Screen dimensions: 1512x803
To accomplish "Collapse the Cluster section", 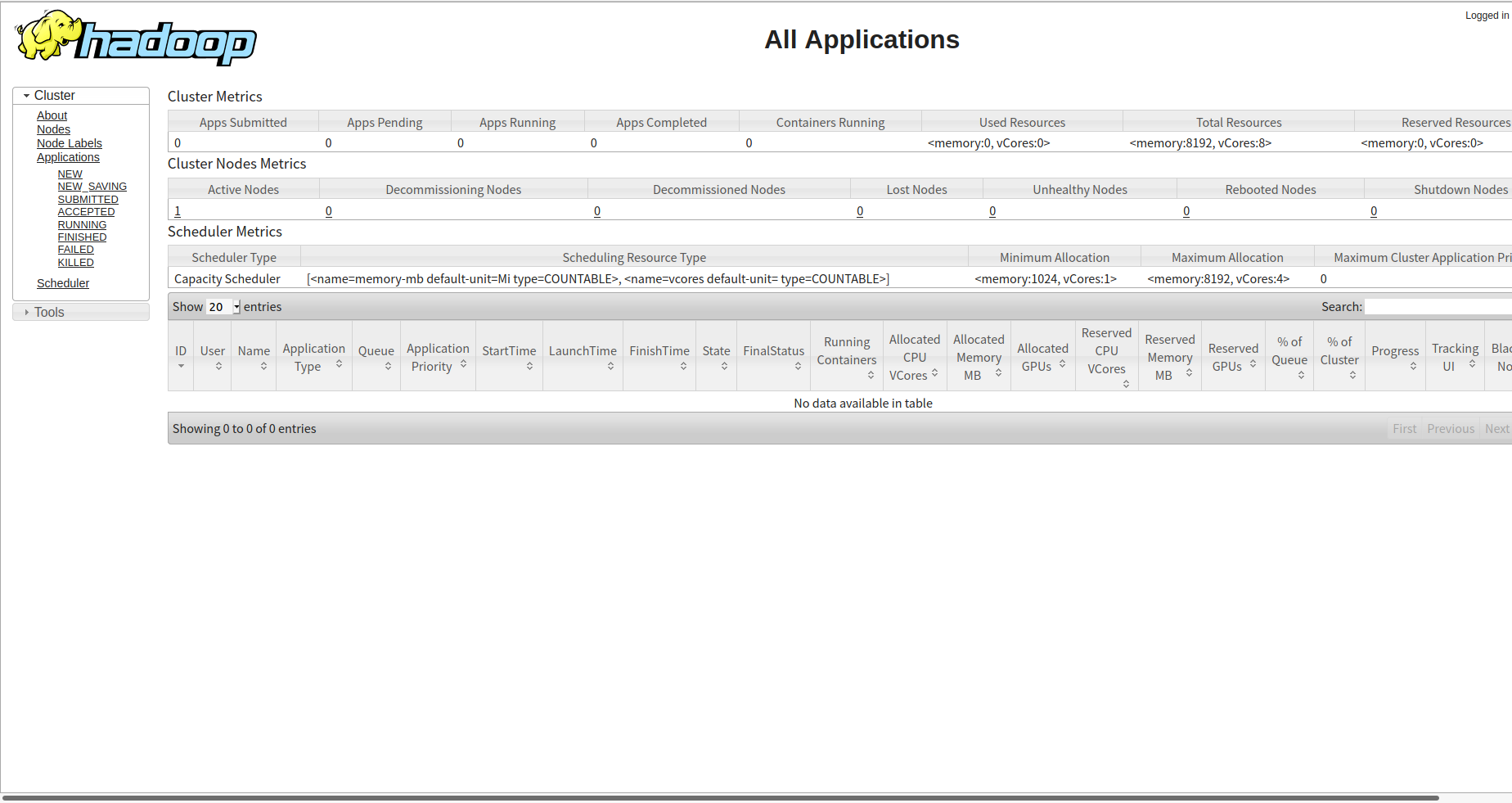I will click(81, 96).
